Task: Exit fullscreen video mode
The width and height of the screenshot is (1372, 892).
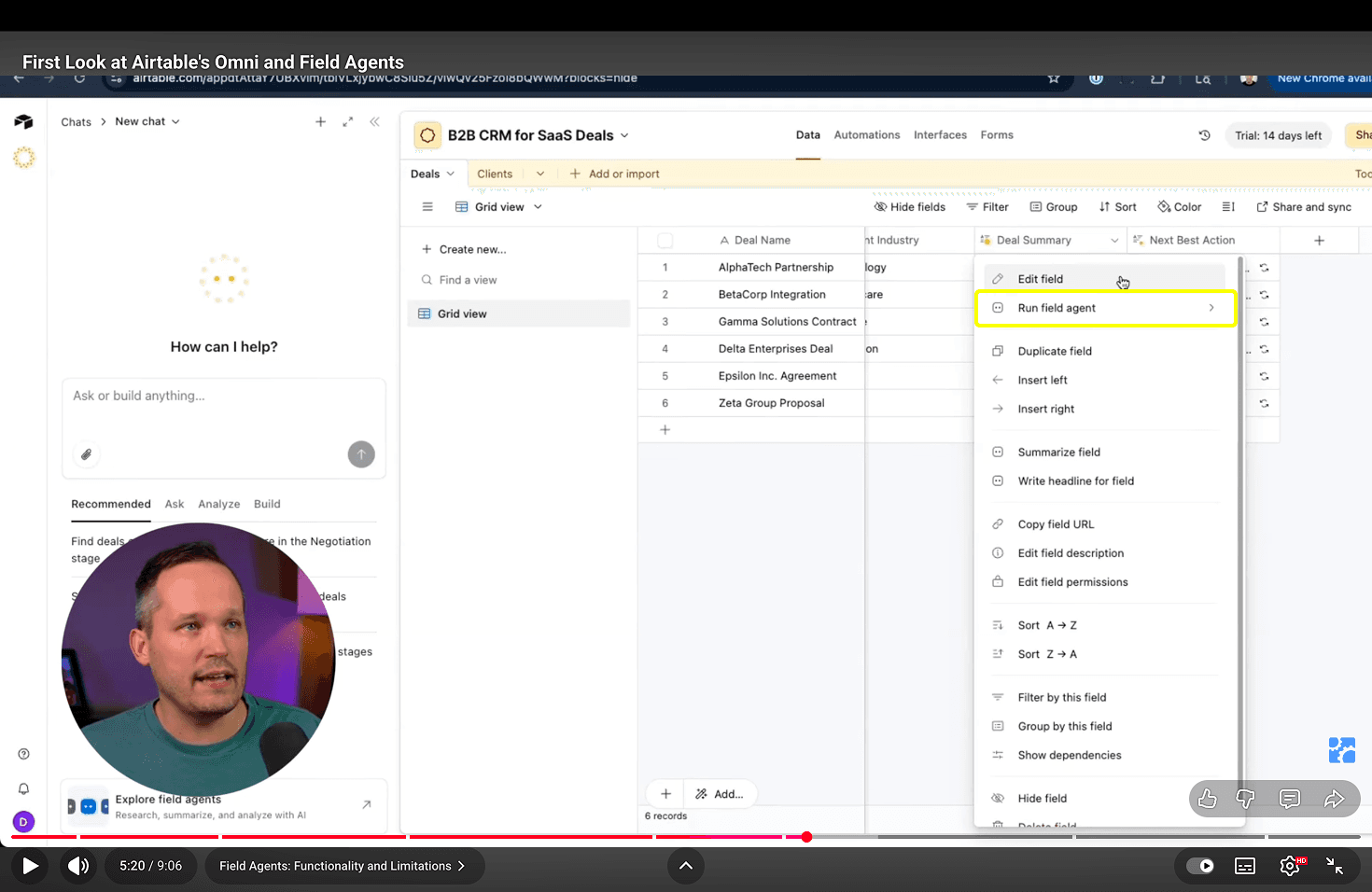Action: 1335,866
